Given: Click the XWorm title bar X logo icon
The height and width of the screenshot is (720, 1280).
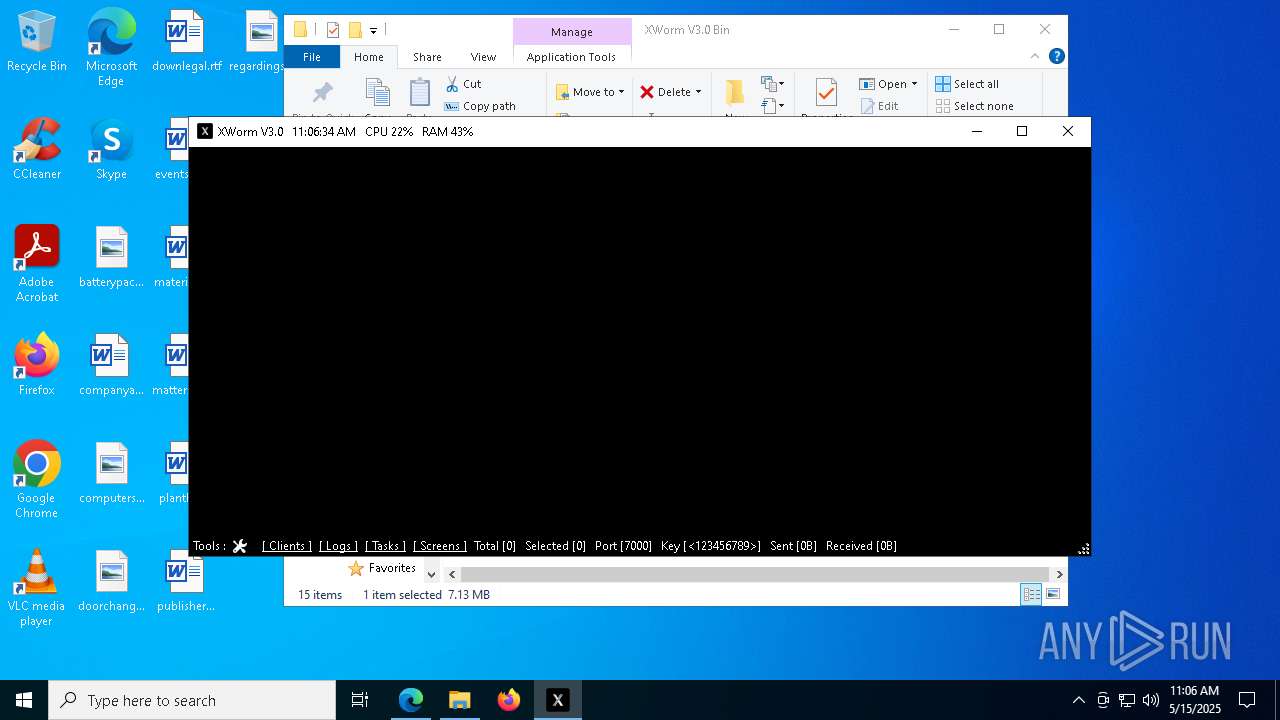Looking at the screenshot, I should [205, 131].
